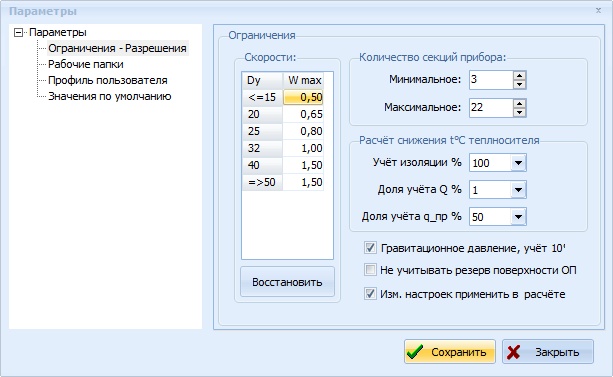Select Ограничения - Разрешения tree item
The image size is (613, 377).
click(117, 48)
